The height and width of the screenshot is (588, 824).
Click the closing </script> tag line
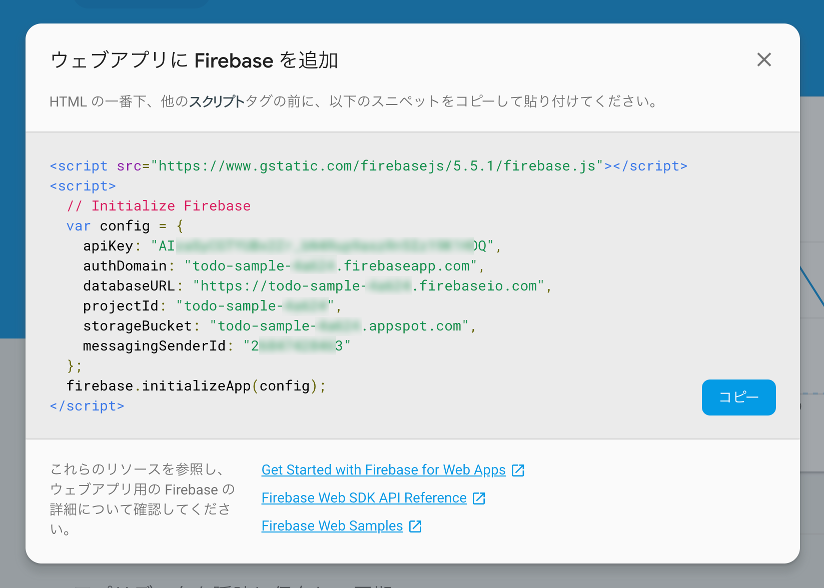[87, 406]
